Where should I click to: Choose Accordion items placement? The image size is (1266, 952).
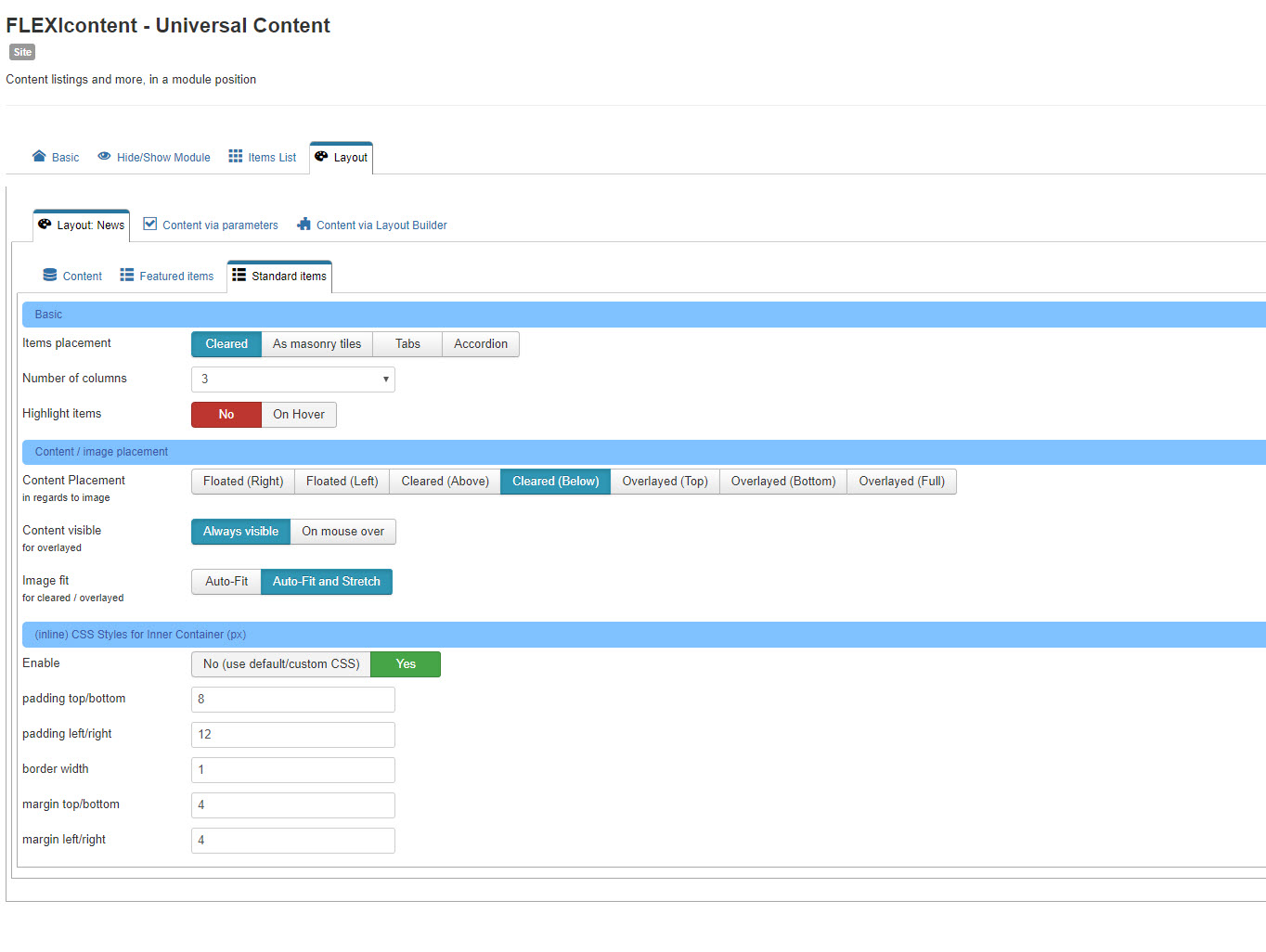(481, 344)
